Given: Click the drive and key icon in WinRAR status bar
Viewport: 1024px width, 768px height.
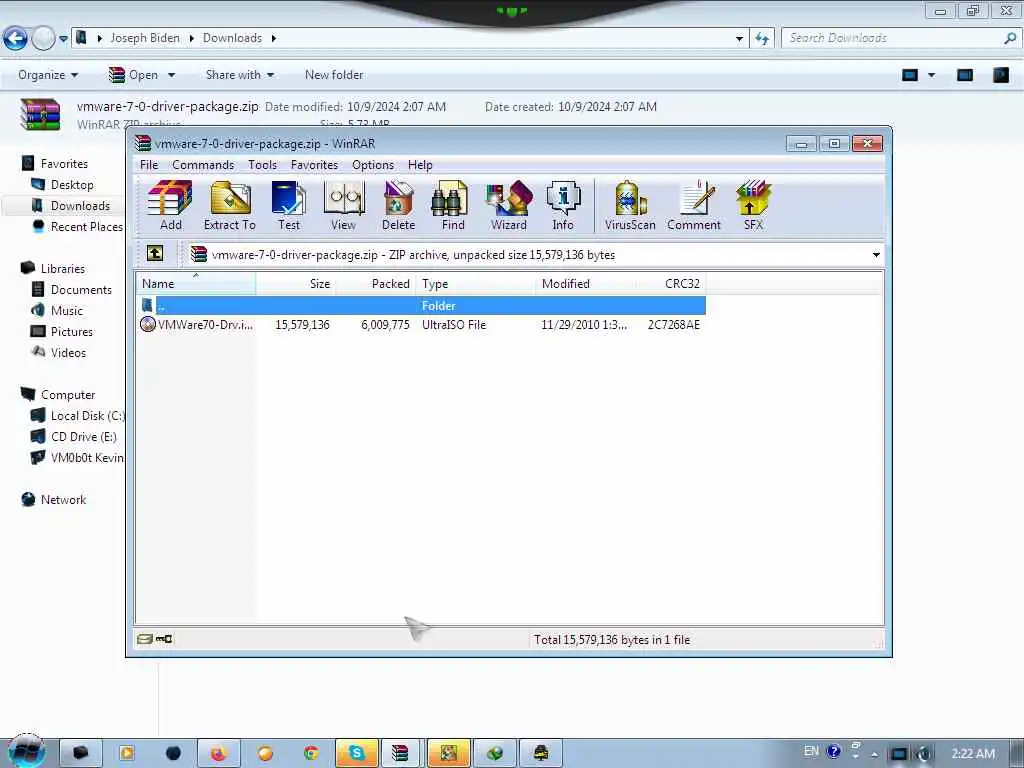Looking at the screenshot, I should [155, 639].
